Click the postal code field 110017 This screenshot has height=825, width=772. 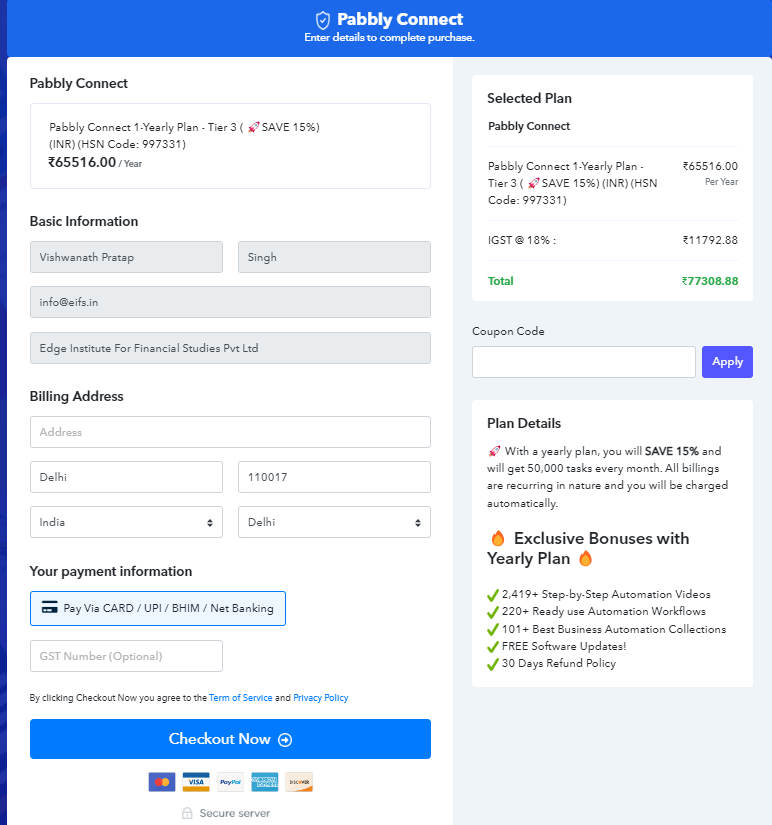(334, 477)
